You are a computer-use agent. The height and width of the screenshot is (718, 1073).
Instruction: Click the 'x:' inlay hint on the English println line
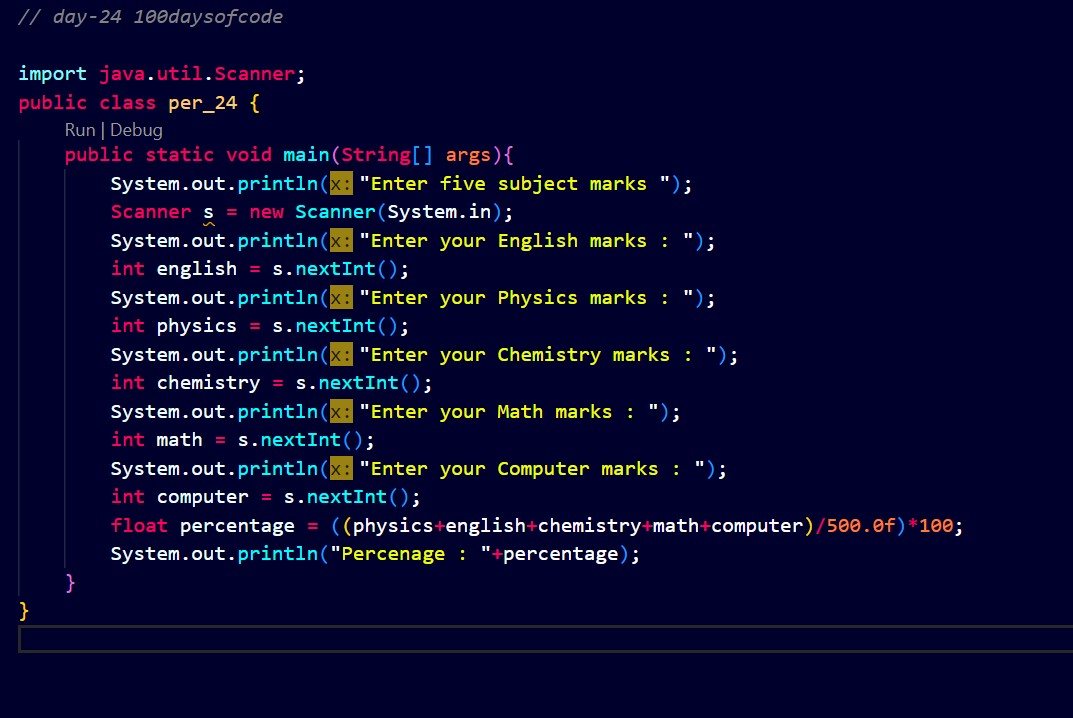tap(341, 241)
